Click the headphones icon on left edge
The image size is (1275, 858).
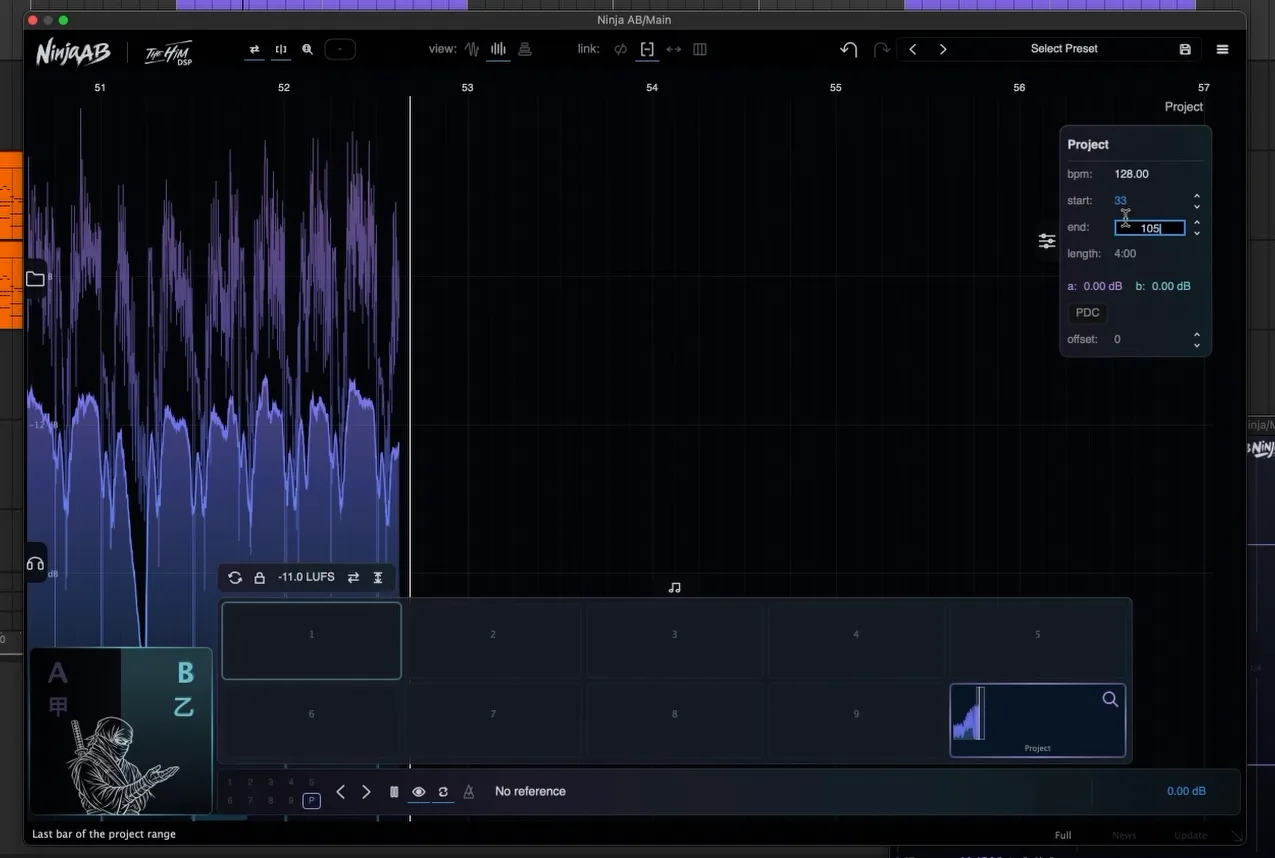coord(35,564)
